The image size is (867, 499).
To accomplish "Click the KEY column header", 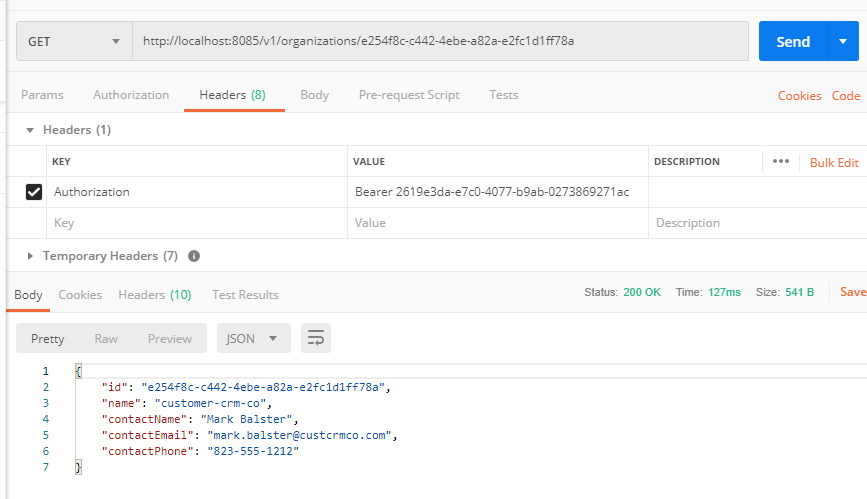I will click(x=61, y=162).
